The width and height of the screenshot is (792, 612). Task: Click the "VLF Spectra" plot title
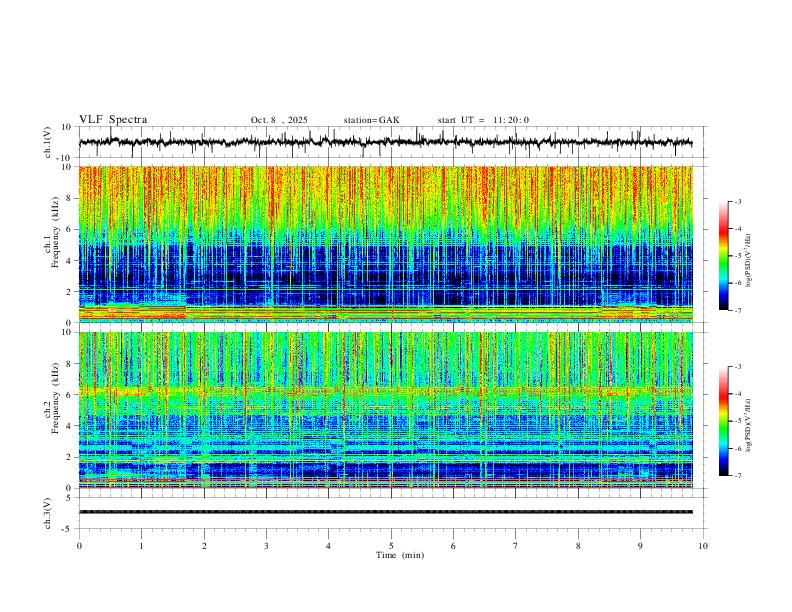(113, 120)
